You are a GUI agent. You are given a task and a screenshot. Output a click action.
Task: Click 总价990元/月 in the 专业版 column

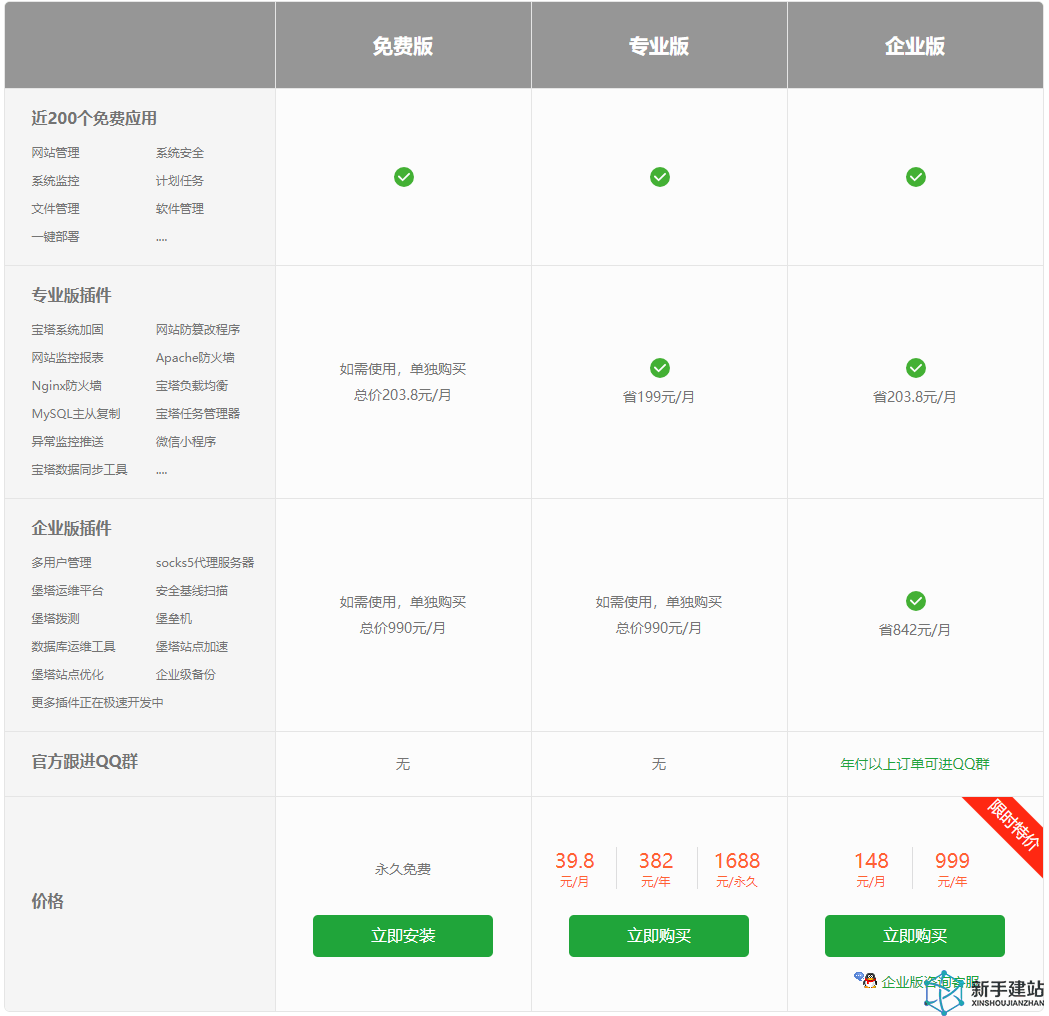(x=659, y=628)
